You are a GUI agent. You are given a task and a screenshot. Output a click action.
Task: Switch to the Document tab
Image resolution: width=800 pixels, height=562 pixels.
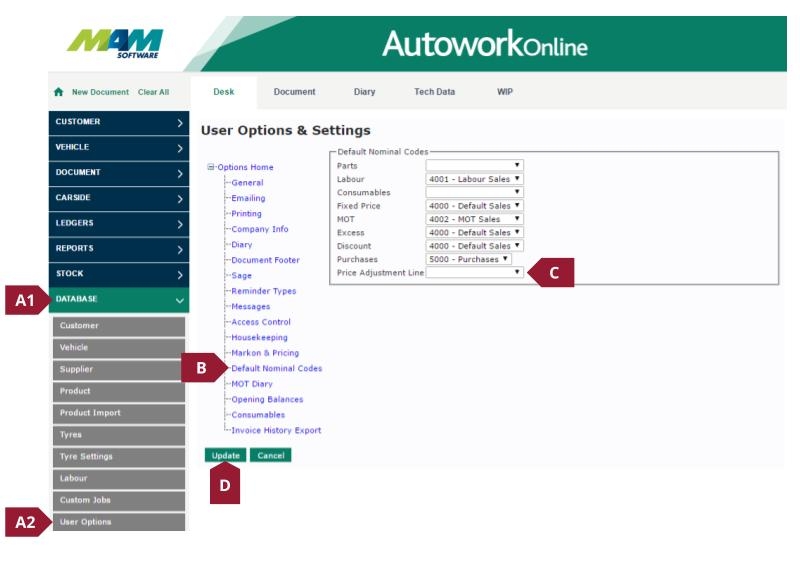pyautogui.click(x=294, y=92)
